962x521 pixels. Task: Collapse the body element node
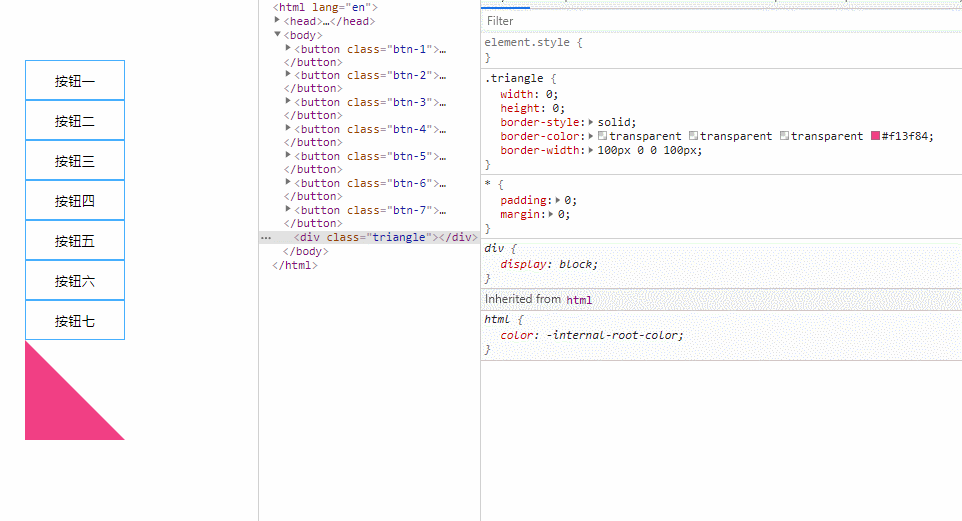click(x=277, y=35)
